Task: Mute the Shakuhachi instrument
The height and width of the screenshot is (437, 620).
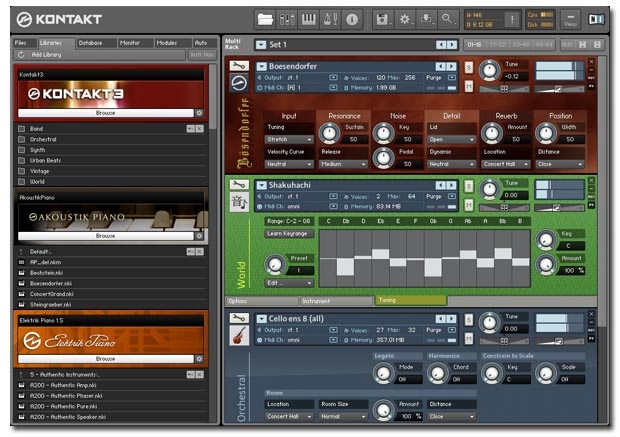Action: (469, 204)
